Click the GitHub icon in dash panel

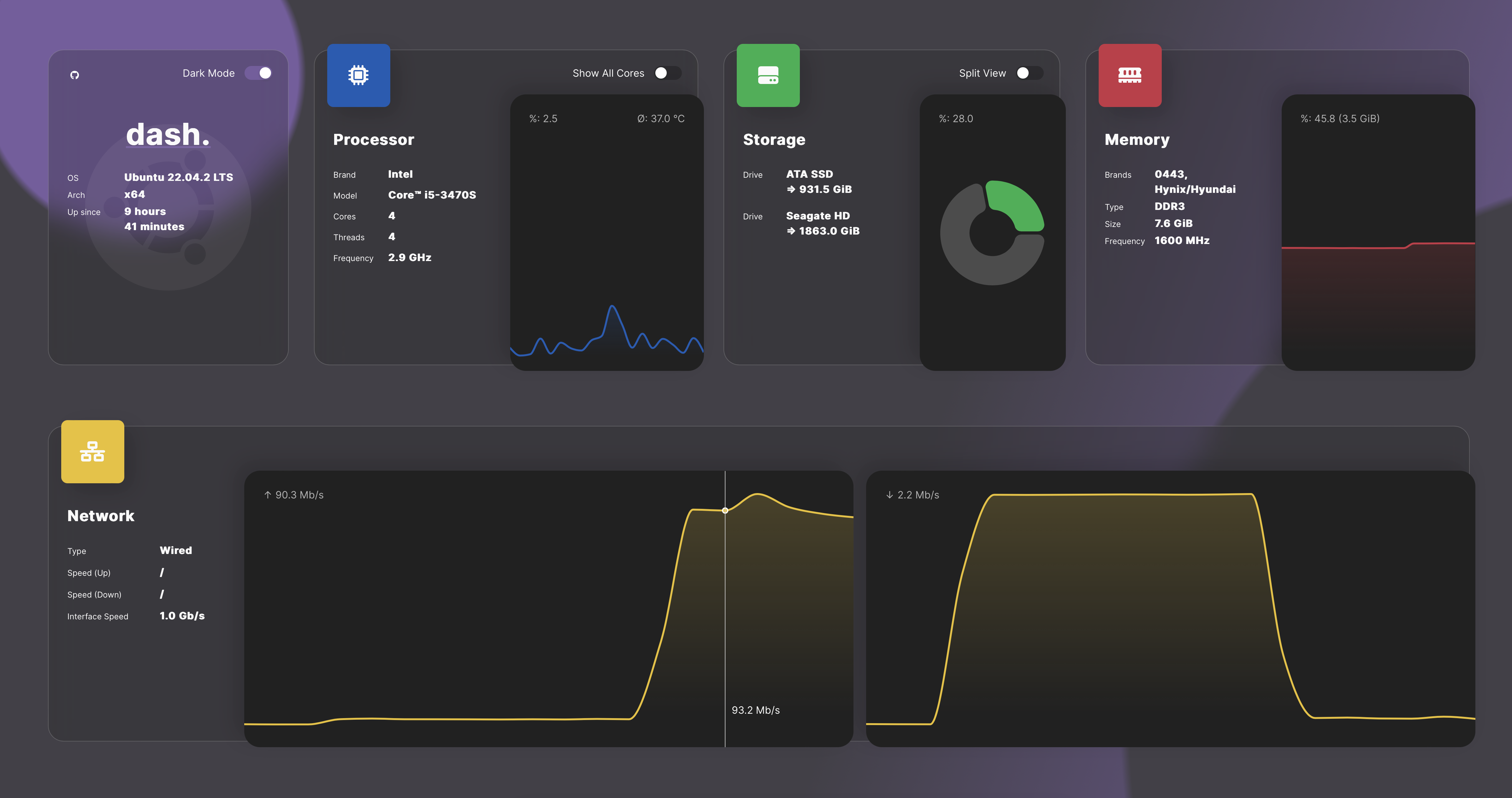[74, 74]
